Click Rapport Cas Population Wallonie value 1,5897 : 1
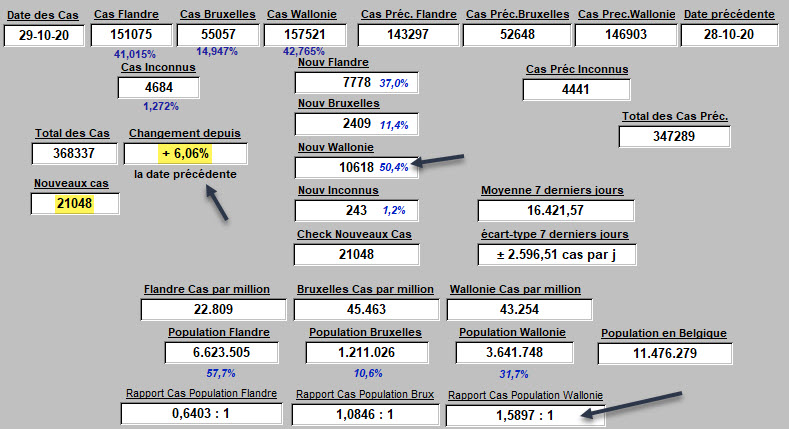The image size is (789, 429). (525, 416)
